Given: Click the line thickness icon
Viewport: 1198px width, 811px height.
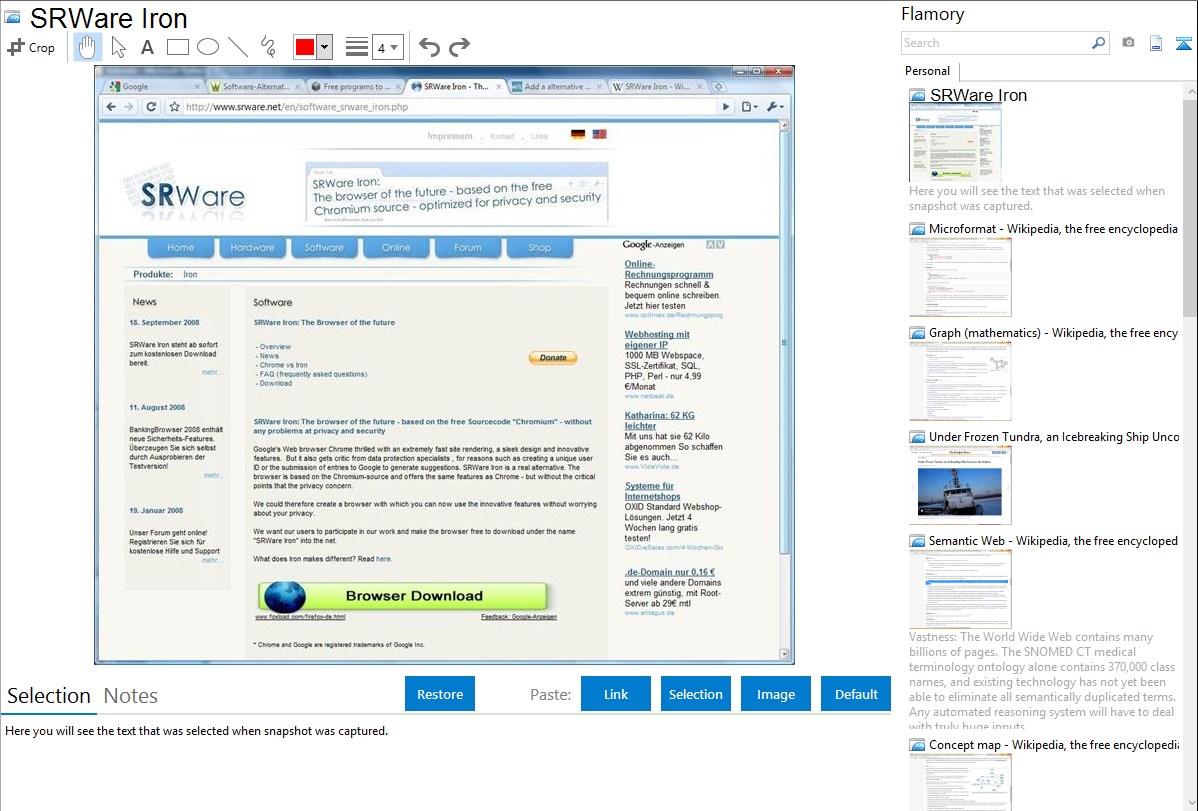Looking at the screenshot, I should [x=357, y=47].
